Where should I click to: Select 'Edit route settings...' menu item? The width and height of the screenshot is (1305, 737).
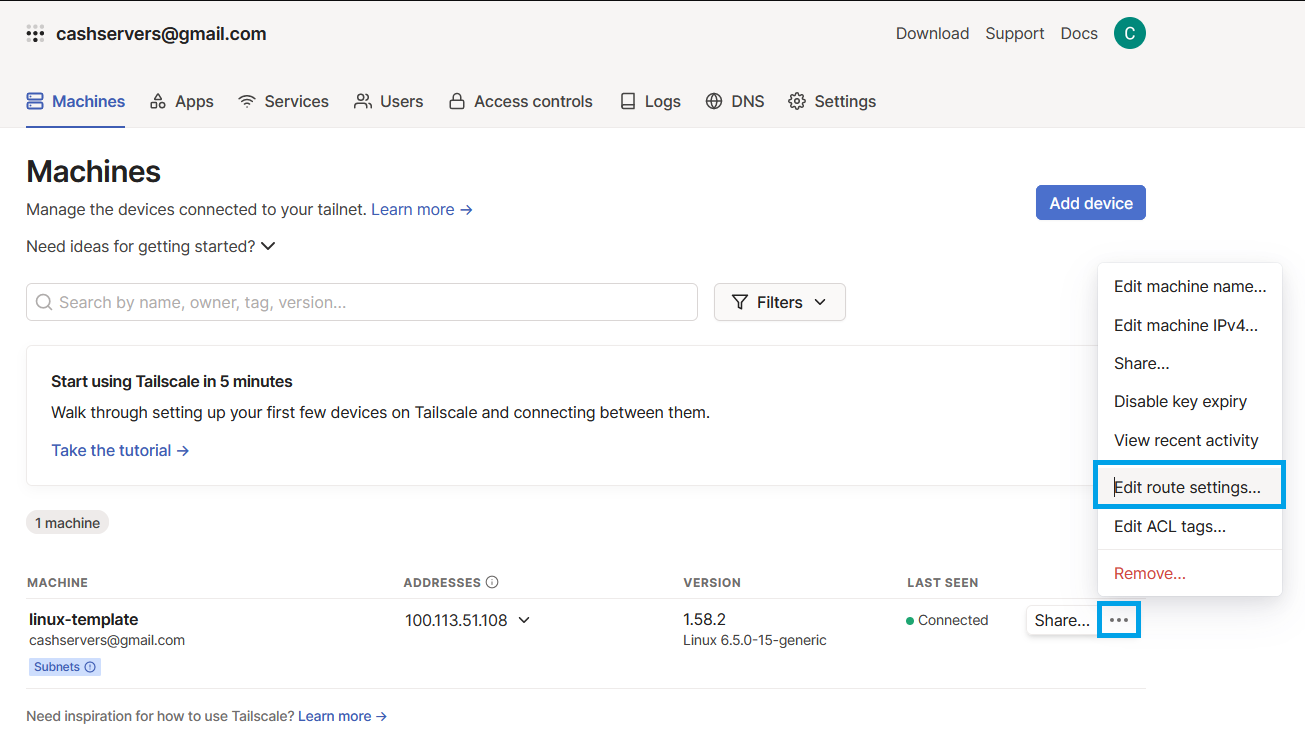coord(1187,487)
